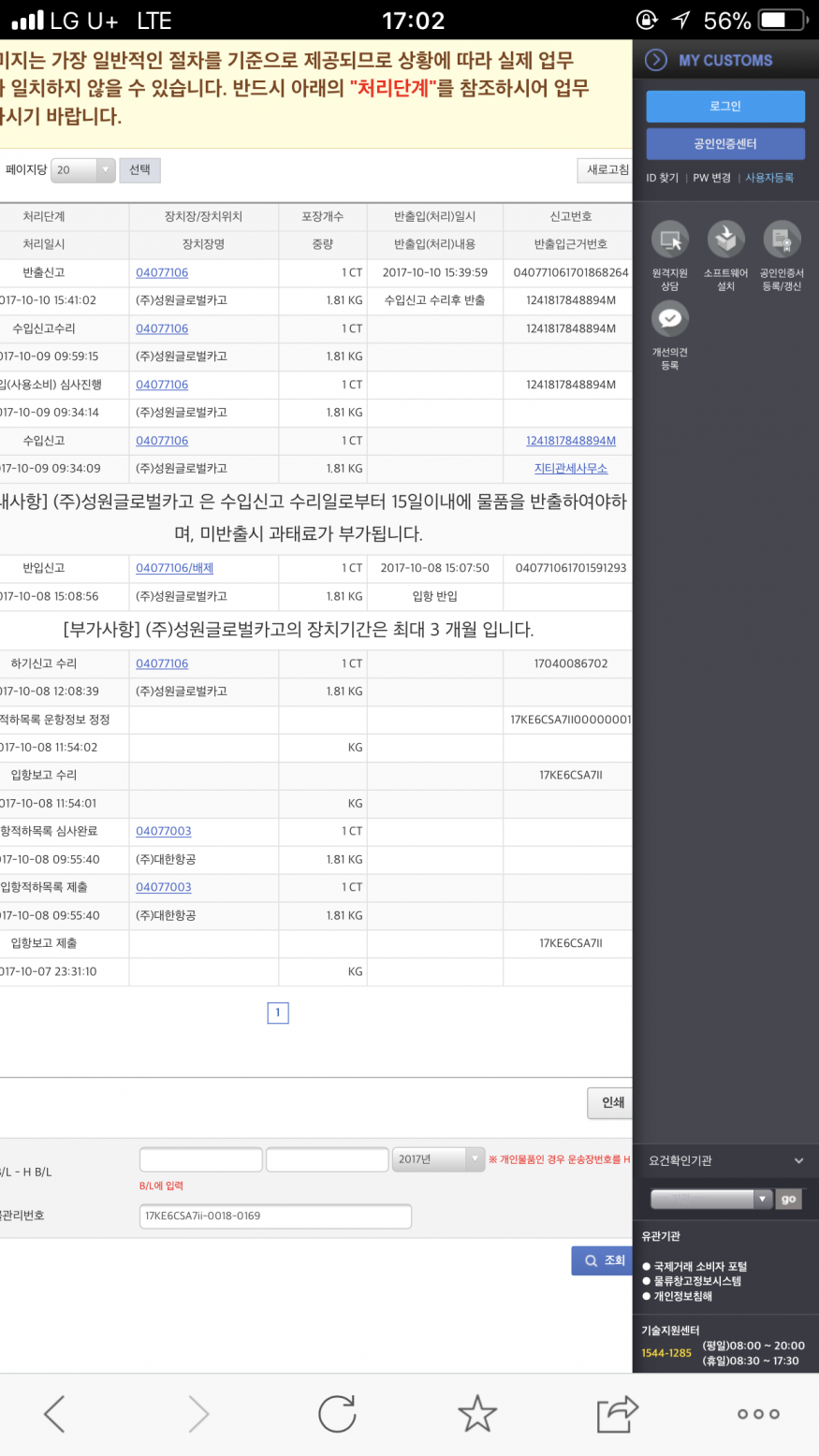
Task: Open the 페이지당 20 dropdown
Action: point(83,170)
